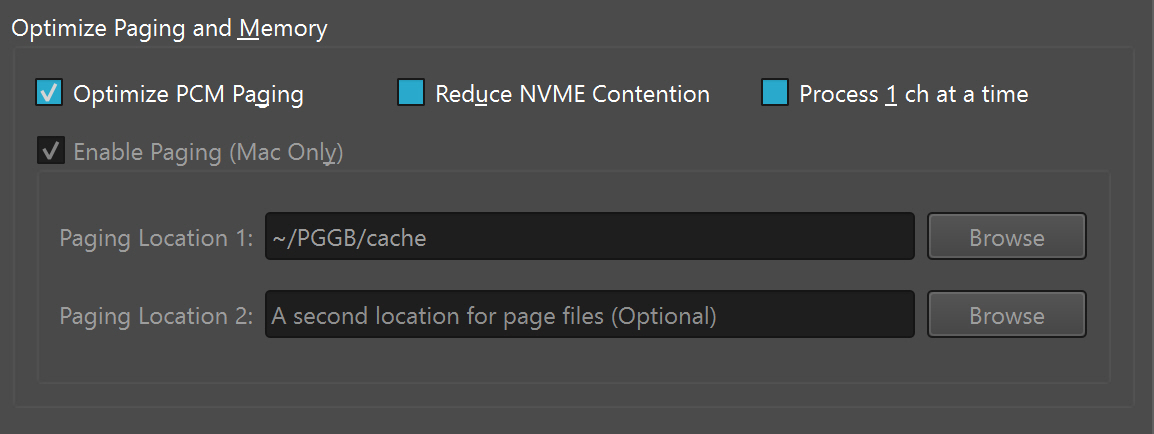Enable the Reduce NVME Contention checkbox
1154x434 pixels.
[411, 93]
